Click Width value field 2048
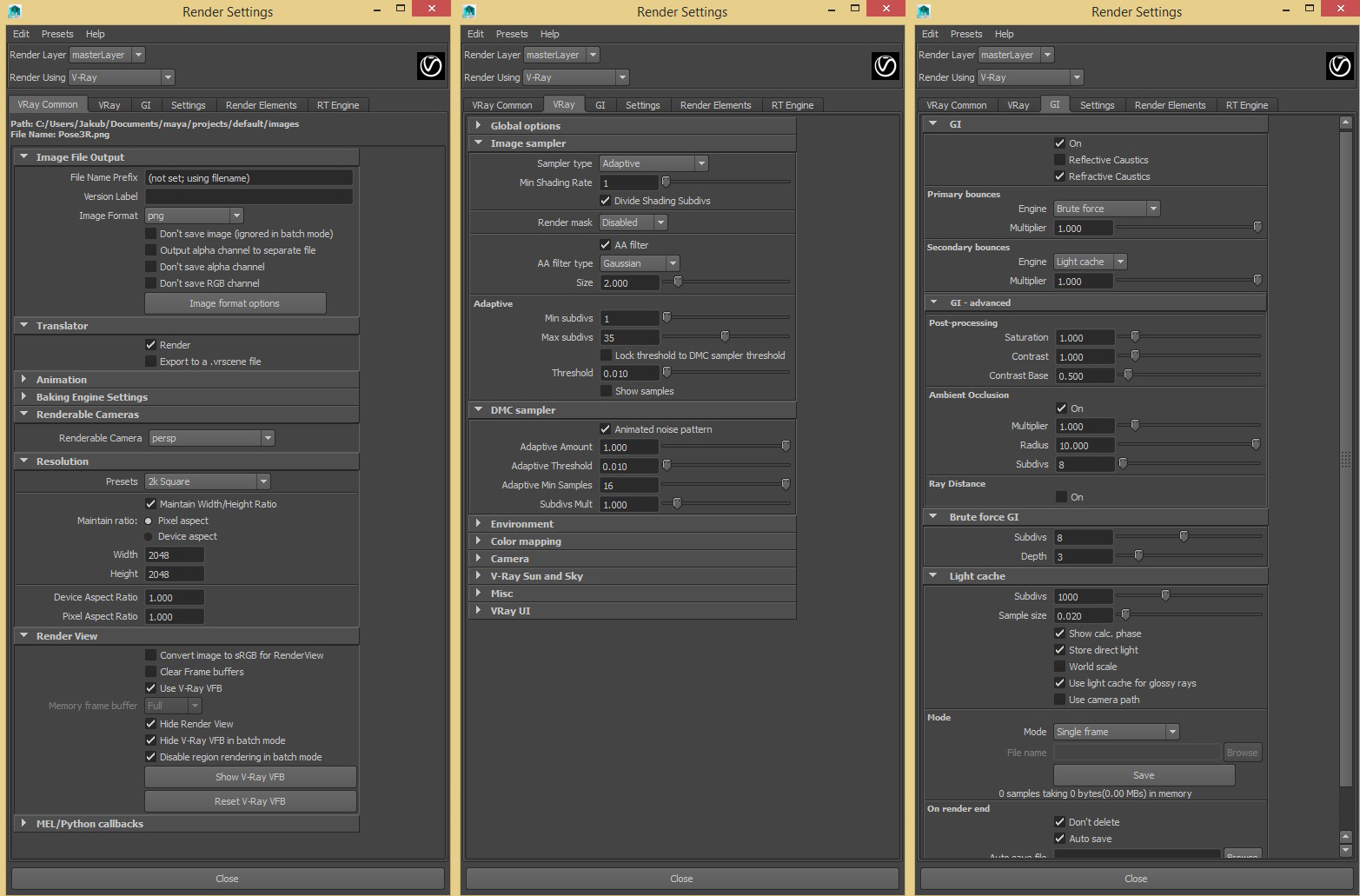 pos(174,554)
